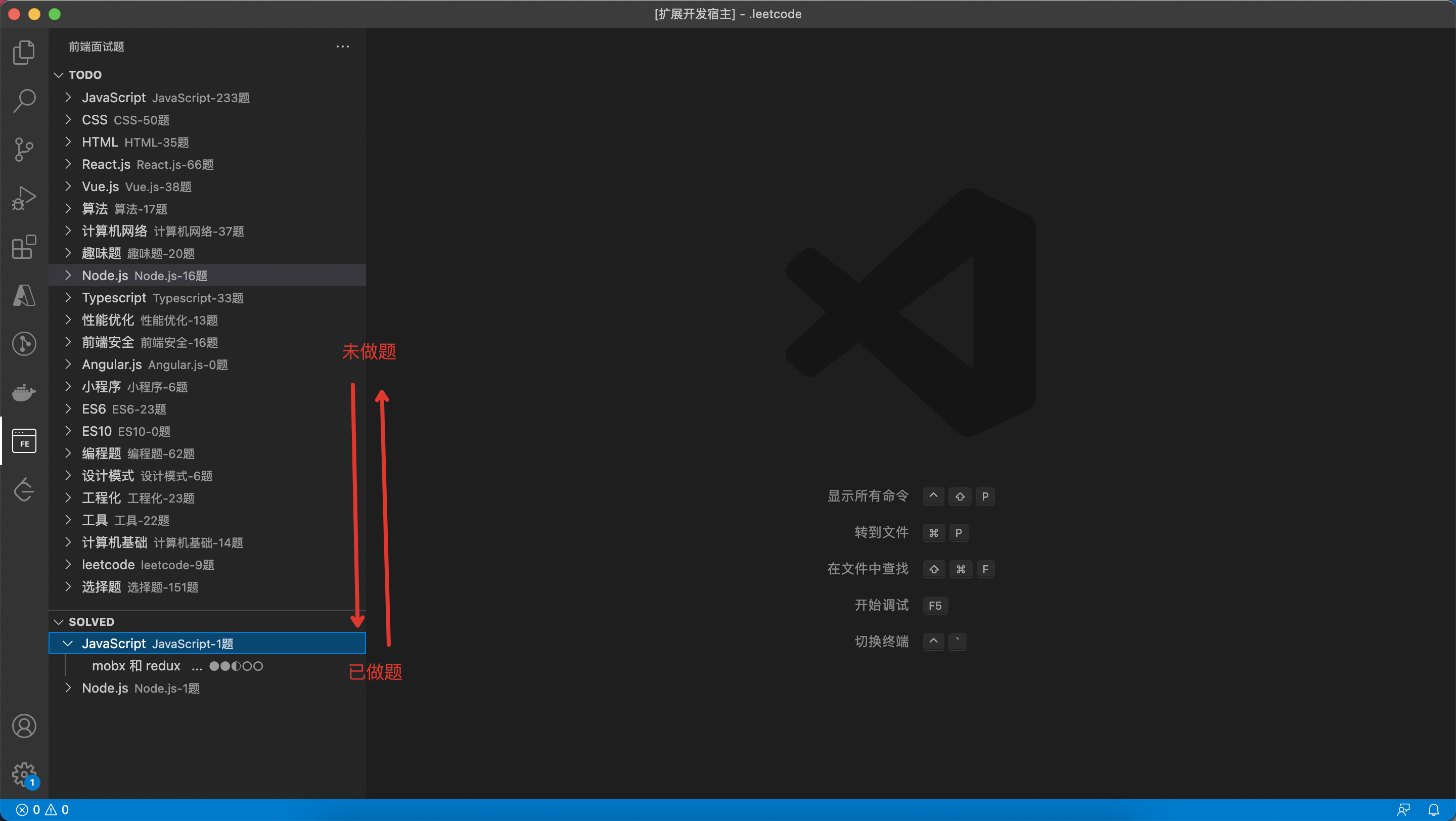Open the Explorer view icon
The width and height of the screenshot is (1456, 821).
coord(24,52)
